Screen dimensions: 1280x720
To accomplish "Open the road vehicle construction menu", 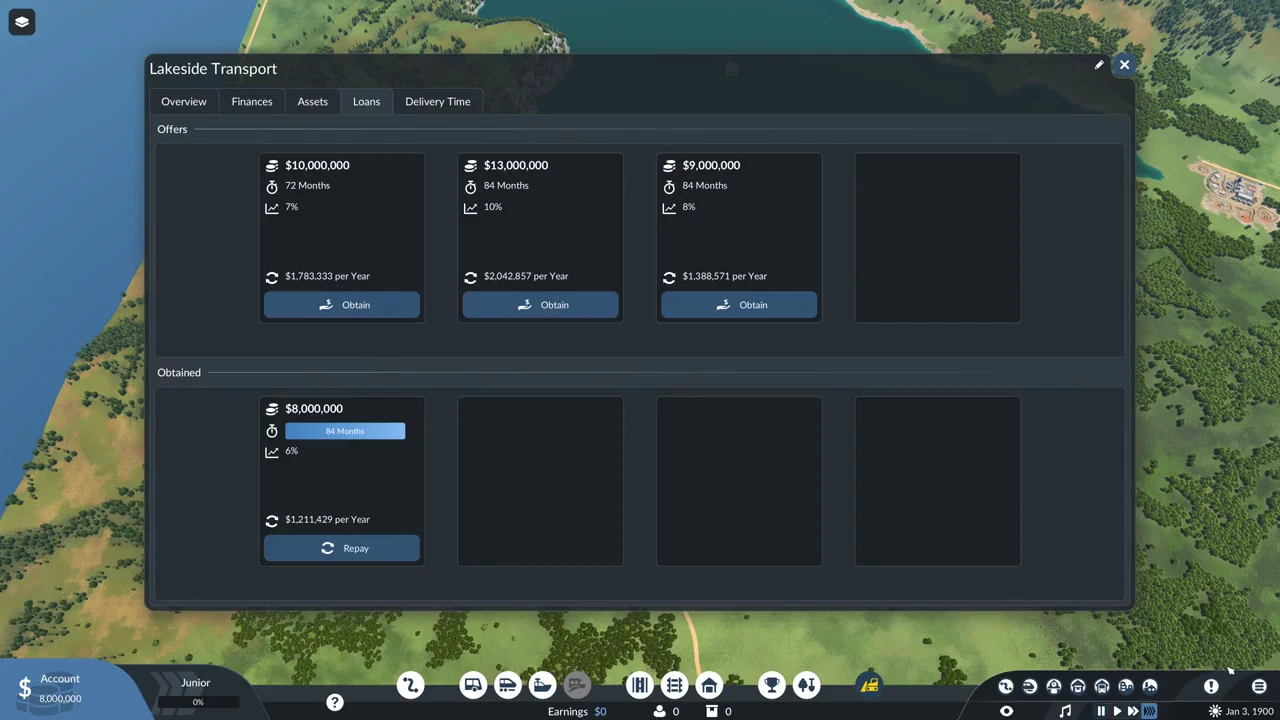I will (473, 685).
